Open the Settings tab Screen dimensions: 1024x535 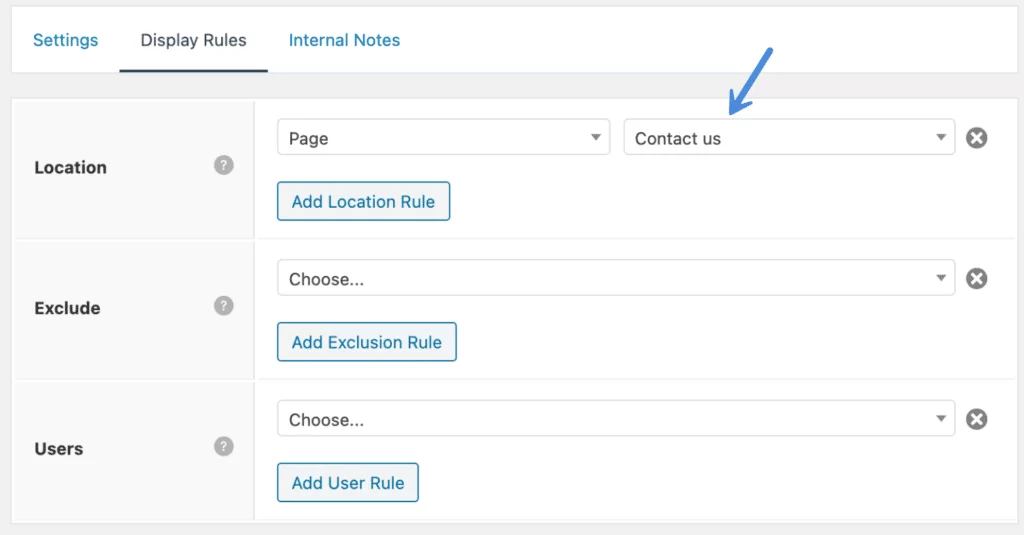[65, 40]
